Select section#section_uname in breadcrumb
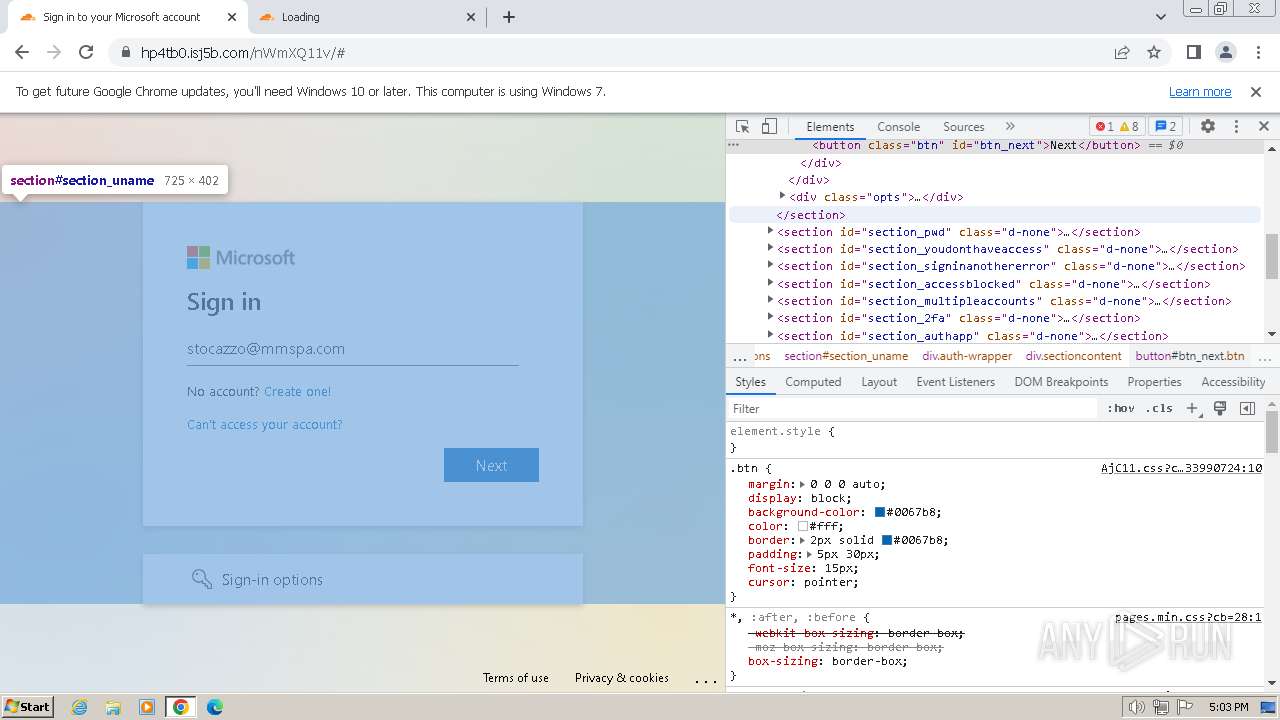The height and width of the screenshot is (720, 1280). click(x=846, y=355)
